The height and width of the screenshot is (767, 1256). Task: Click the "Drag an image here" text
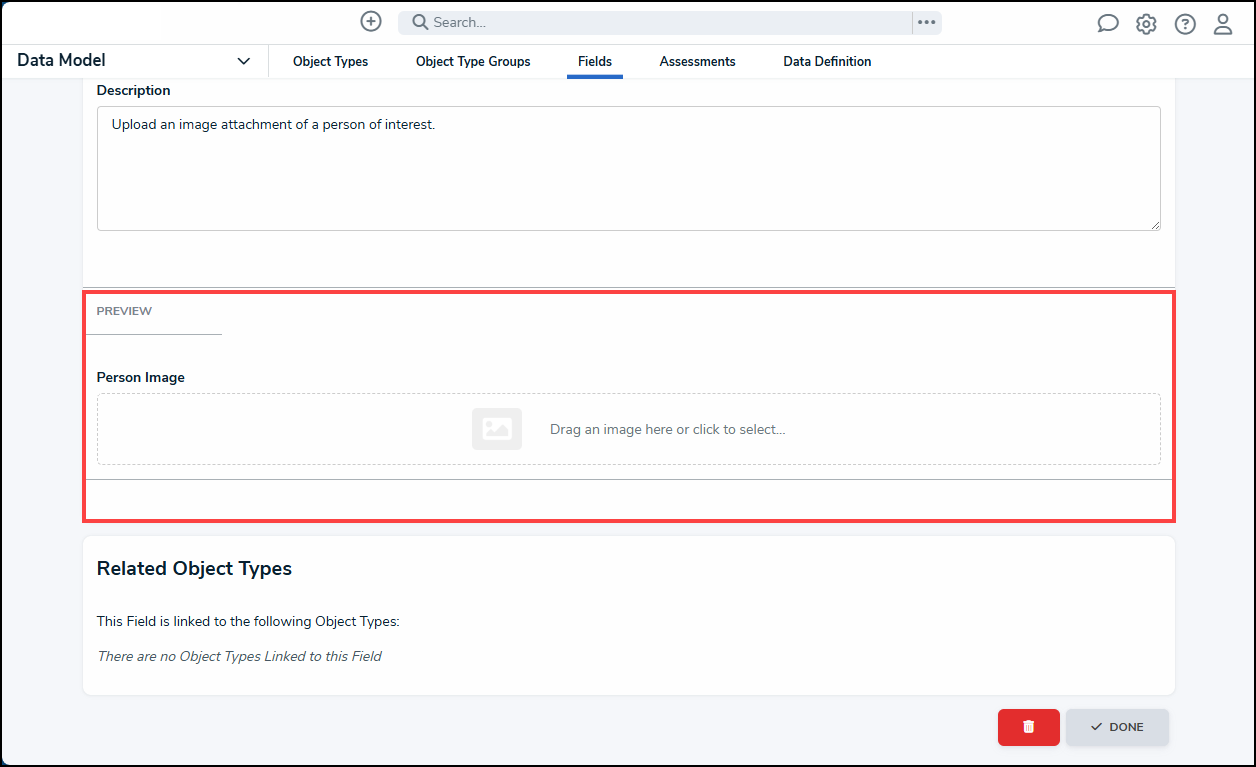667,429
